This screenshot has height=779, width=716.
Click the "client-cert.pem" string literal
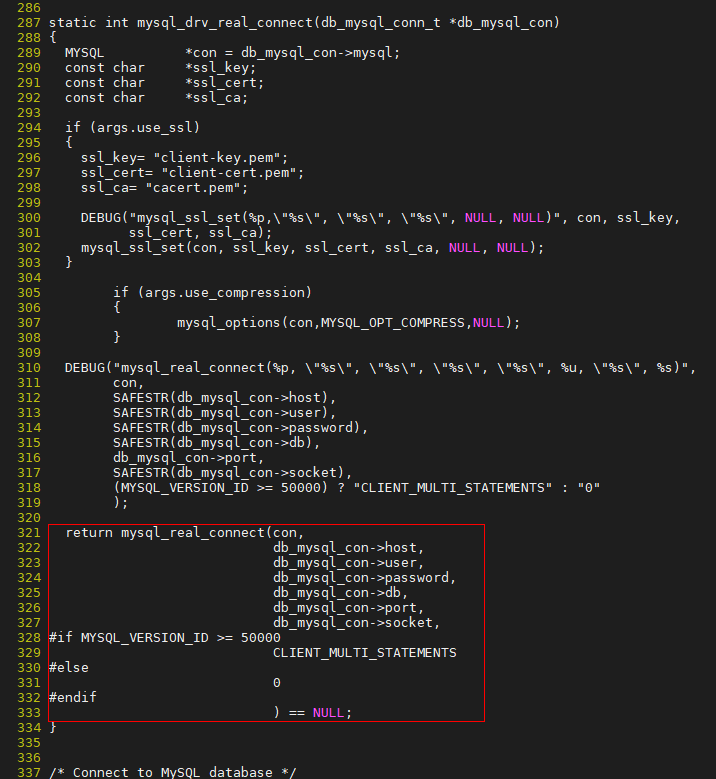click(229, 173)
